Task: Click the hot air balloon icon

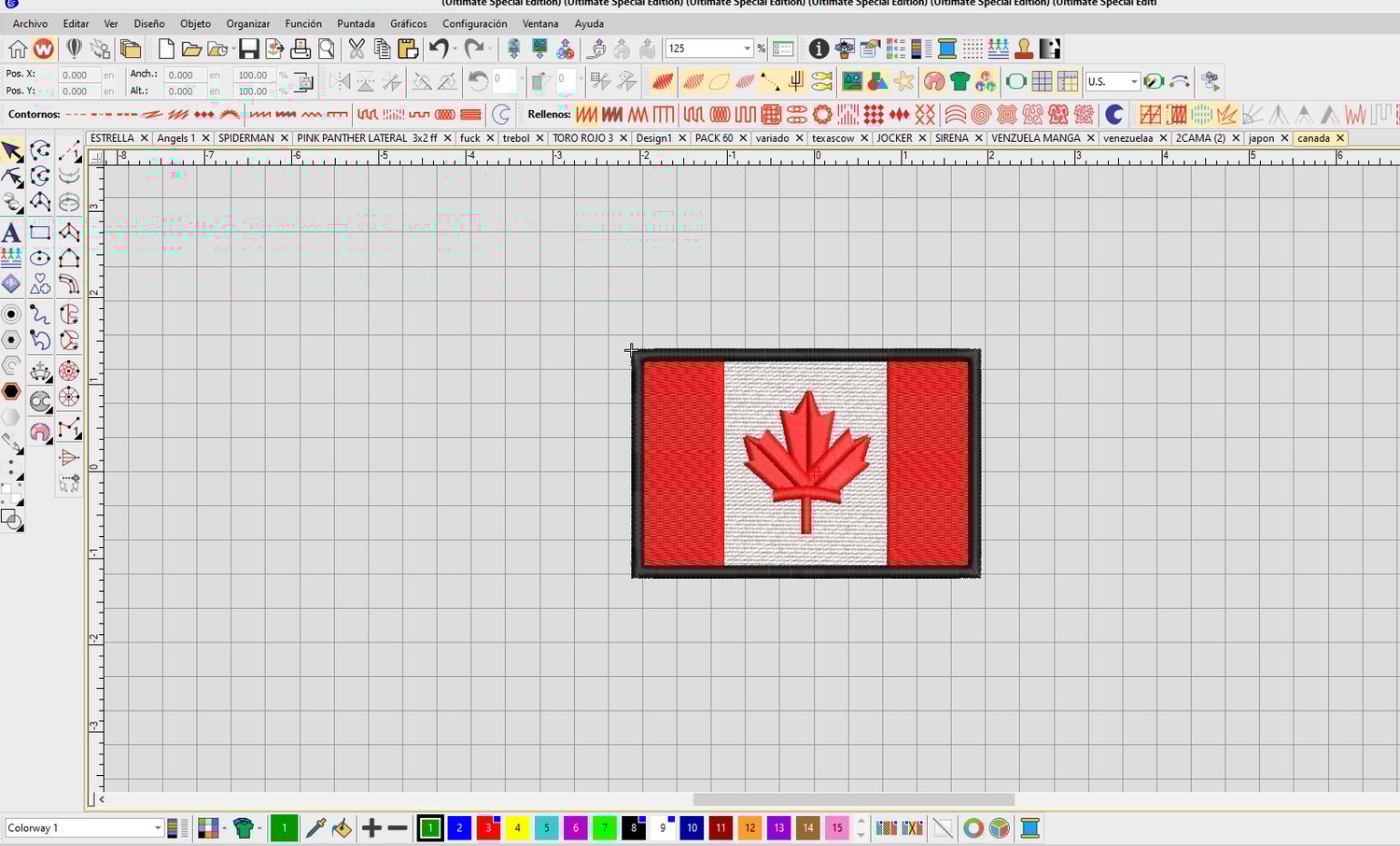Action: click(74, 49)
